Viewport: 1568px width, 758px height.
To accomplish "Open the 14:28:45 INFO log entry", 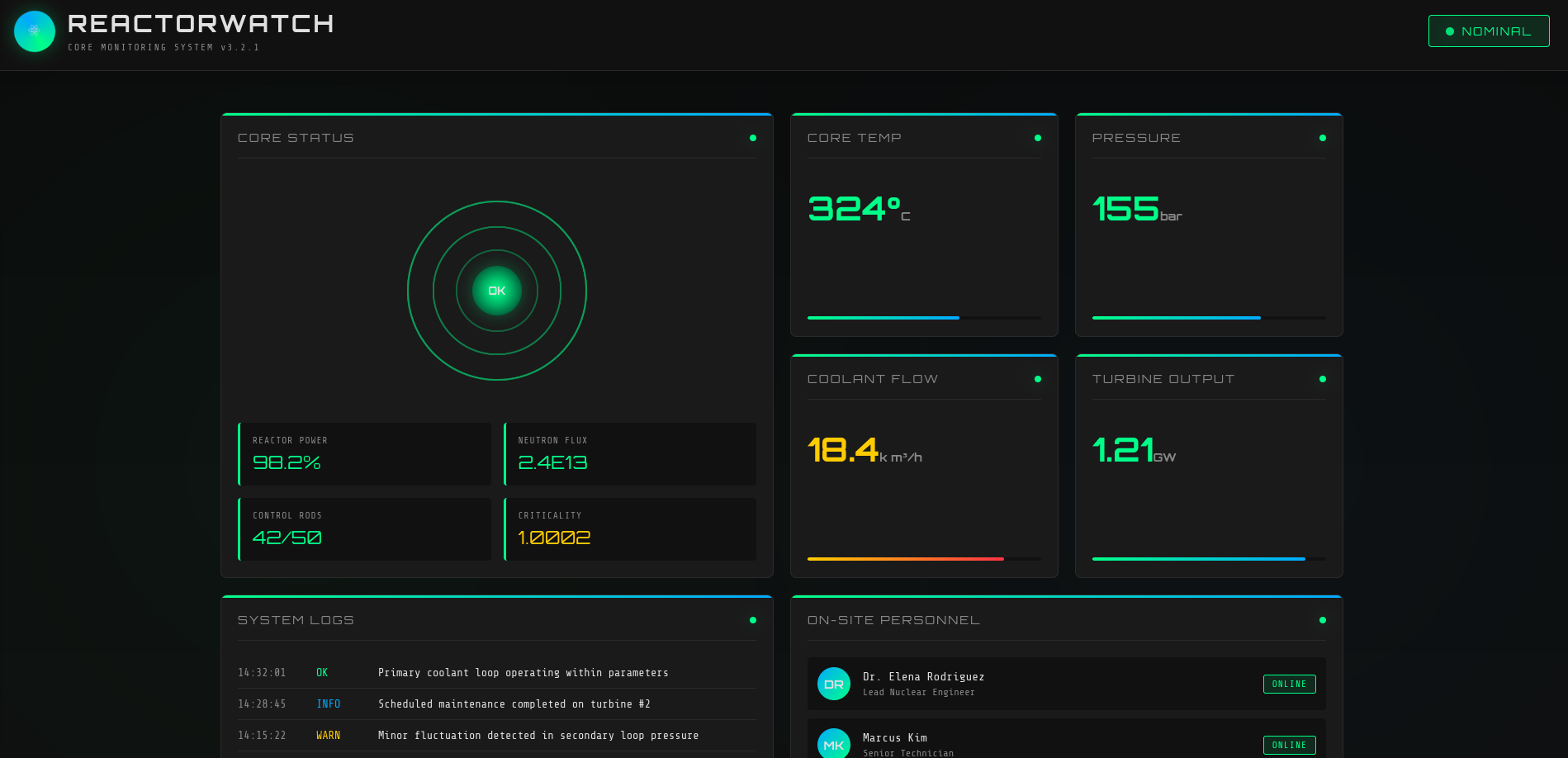I will pos(497,704).
